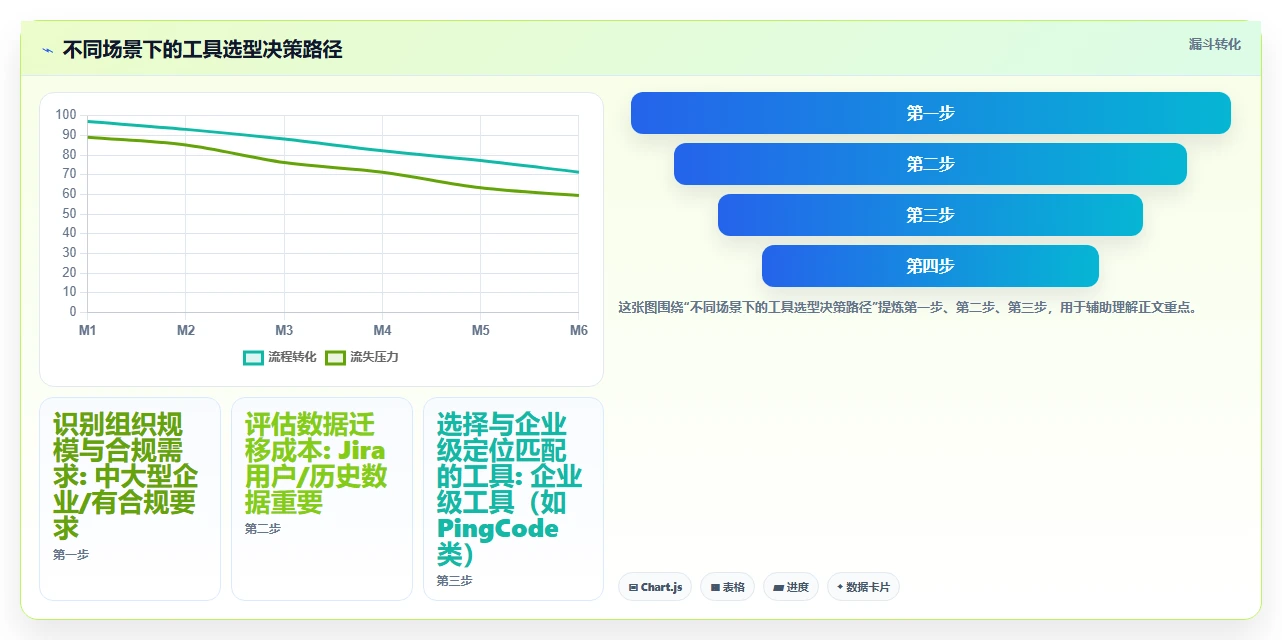
Task: Open the 评估数据迁移成本 card
Action: click(x=322, y=499)
